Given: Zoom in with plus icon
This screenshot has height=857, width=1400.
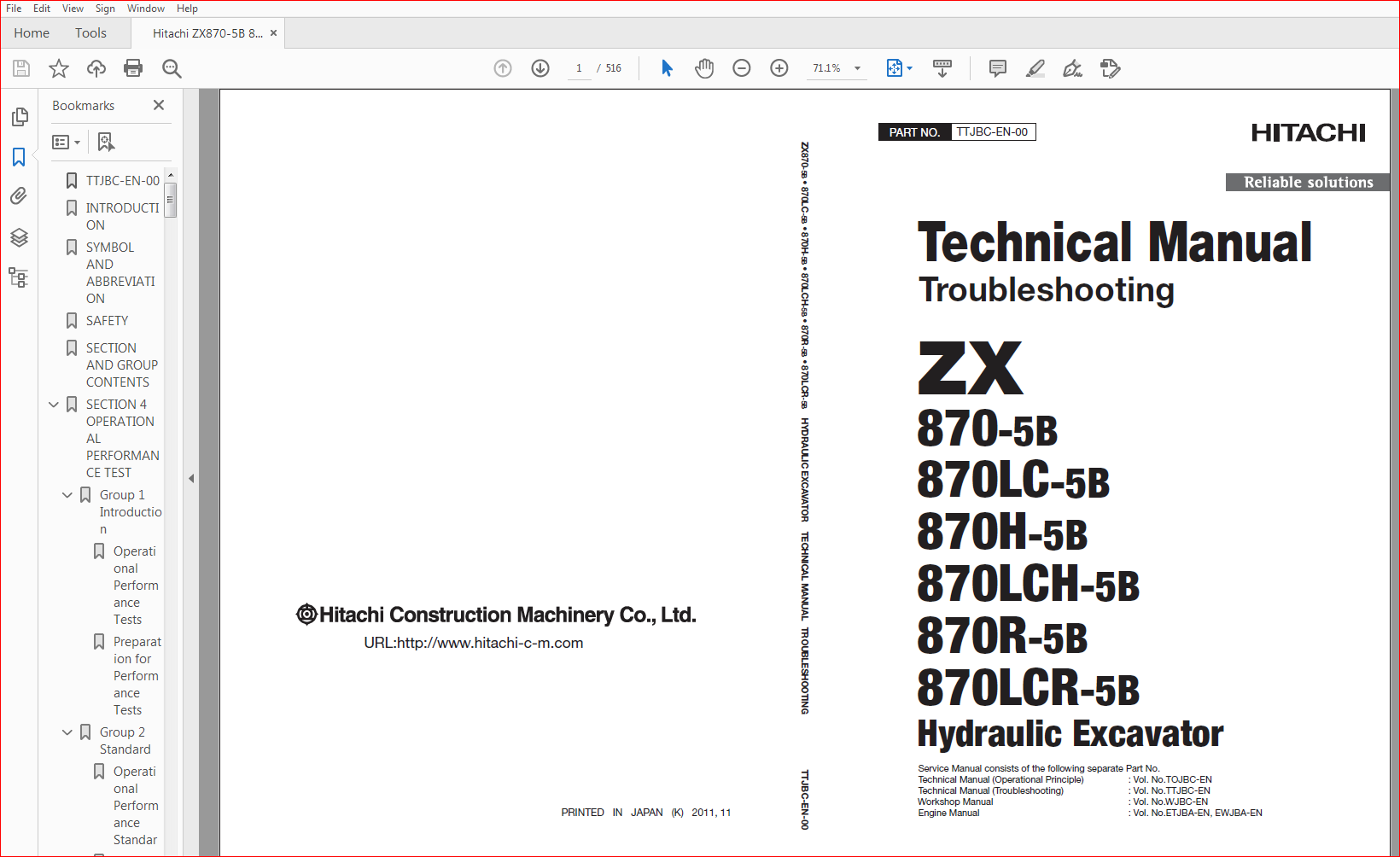Looking at the screenshot, I should click(x=779, y=68).
